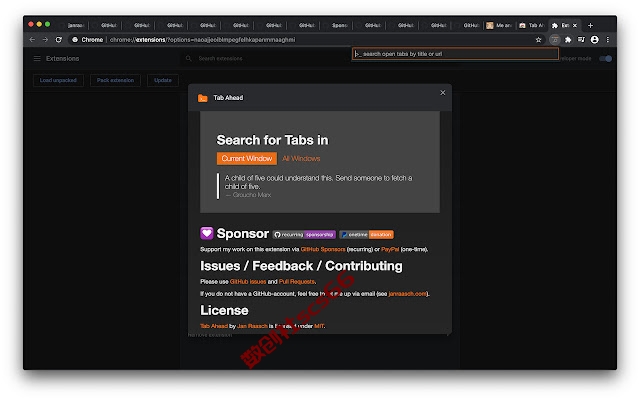Open the janraasch.com link
Image resolution: width=640 pixels, height=400 pixels.
pos(407,293)
